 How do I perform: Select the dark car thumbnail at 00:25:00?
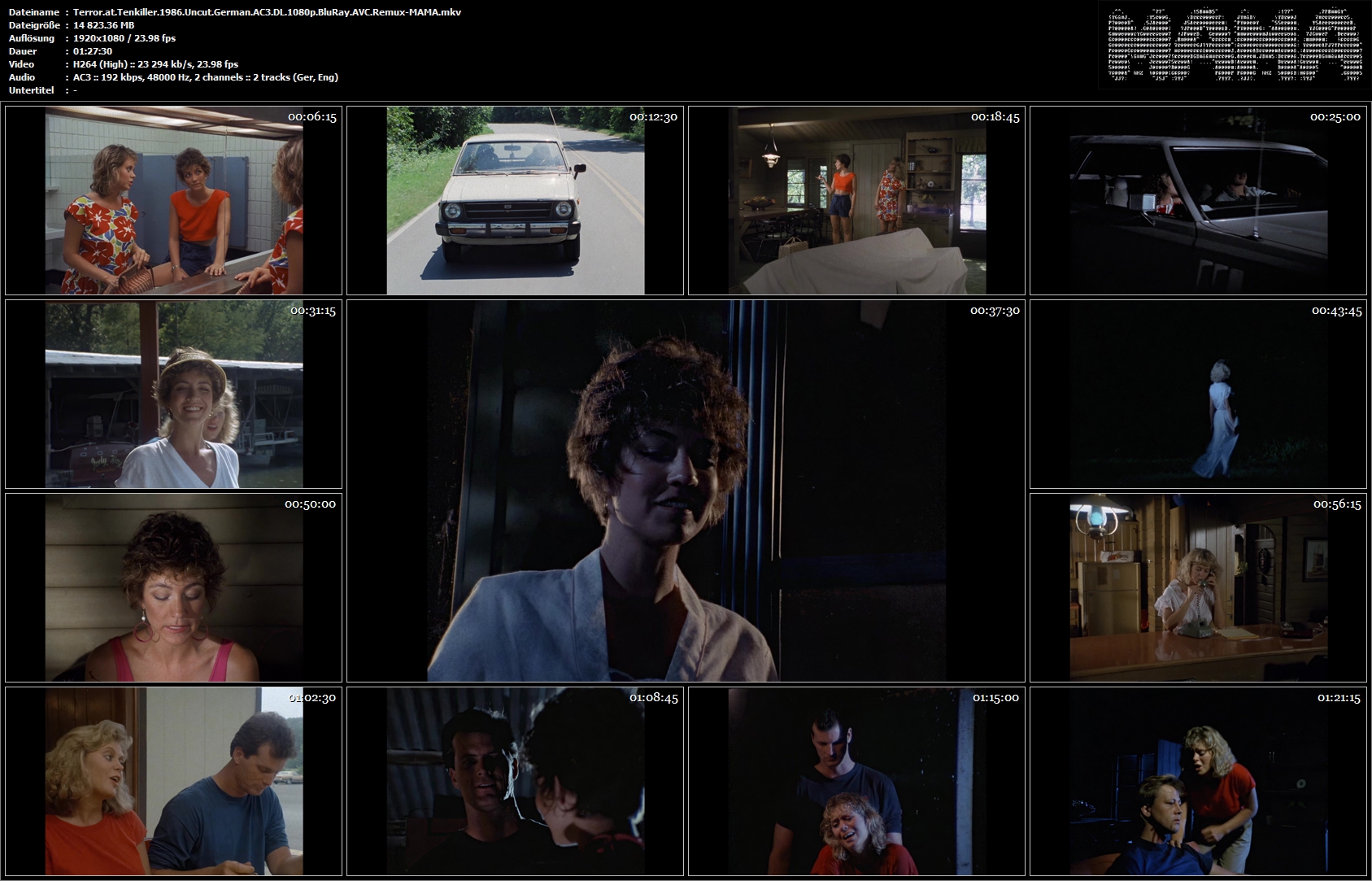click(x=1198, y=200)
